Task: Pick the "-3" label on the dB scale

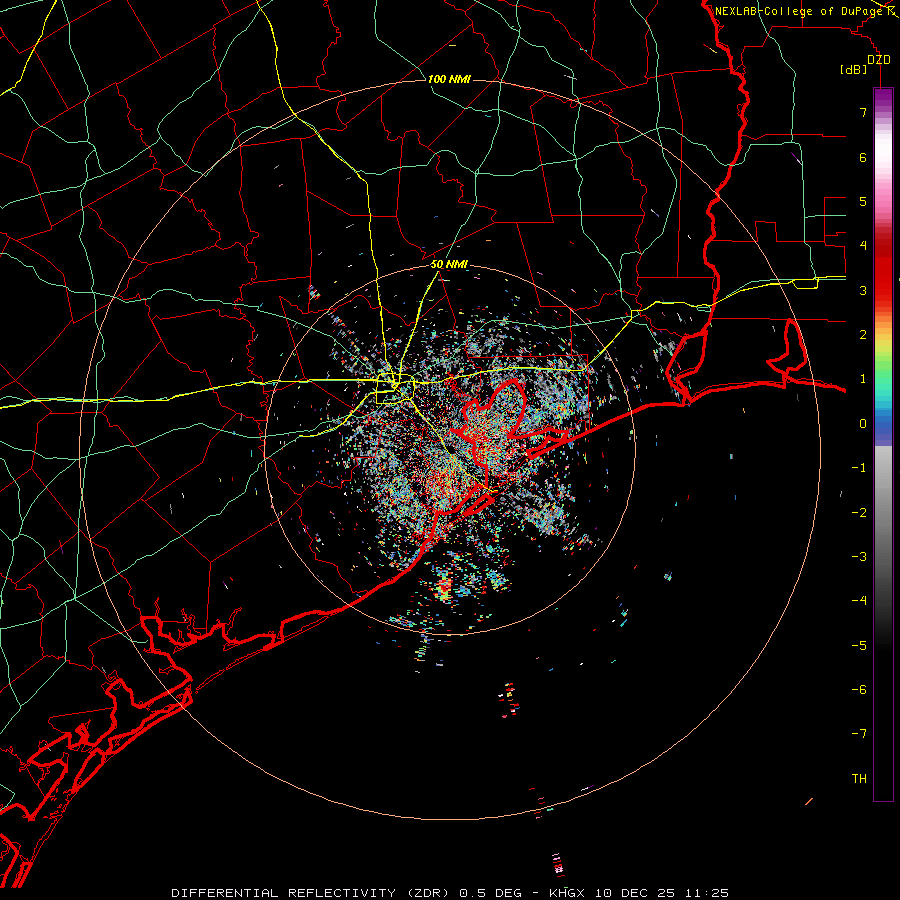Action: pos(859,557)
